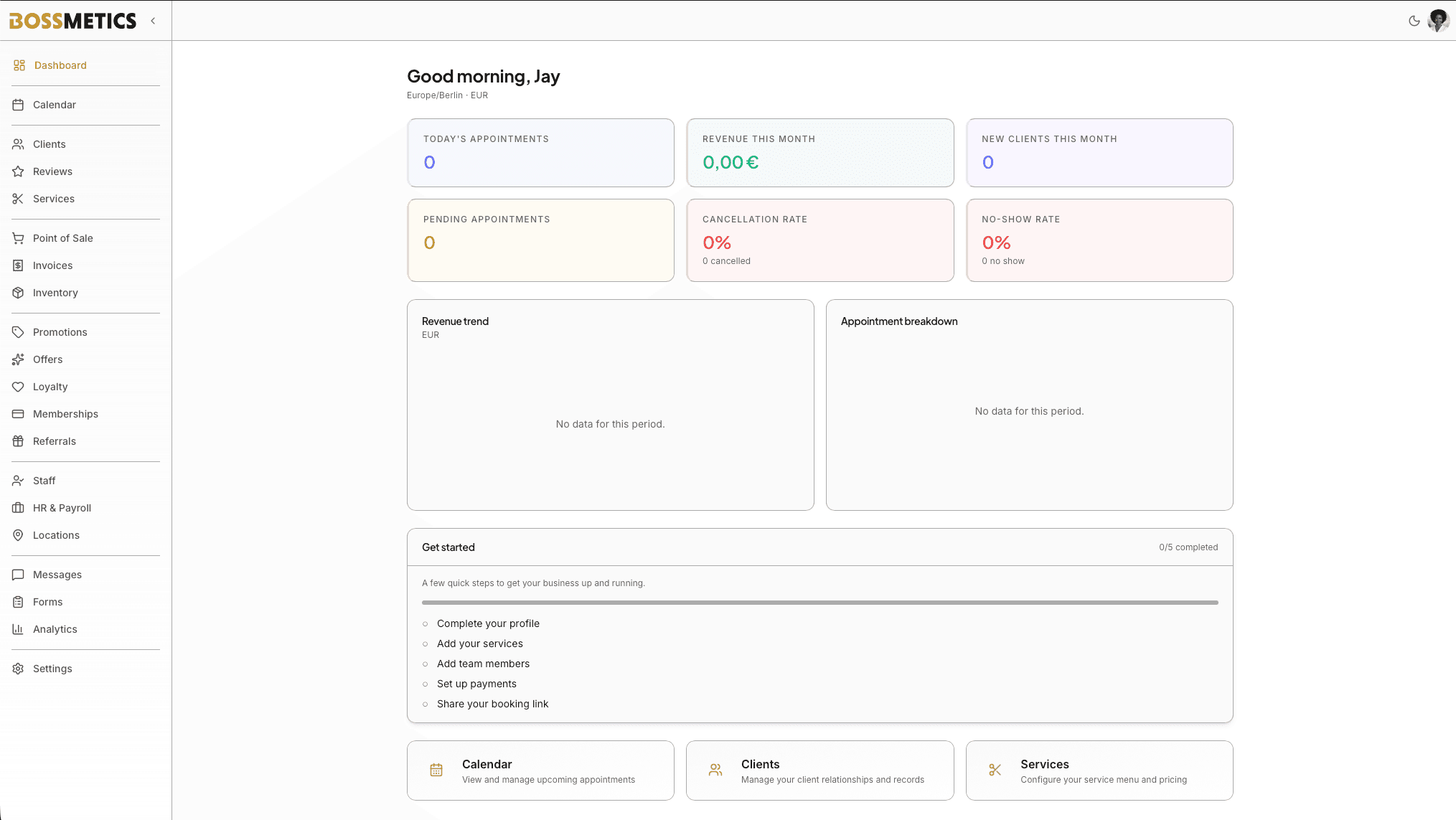The height and width of the screenshot is (820, 1456).
Task: Open Invoices using its sidebar icon
Action: pos(18,265)
